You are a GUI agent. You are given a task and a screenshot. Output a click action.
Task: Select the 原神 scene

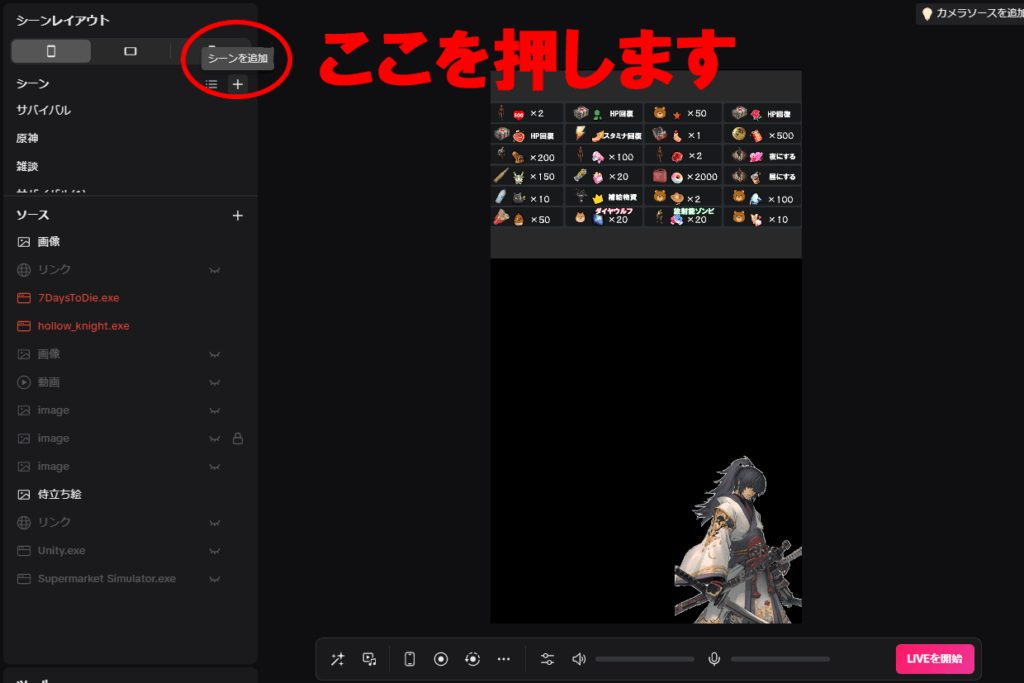click(x=28, y=138)
